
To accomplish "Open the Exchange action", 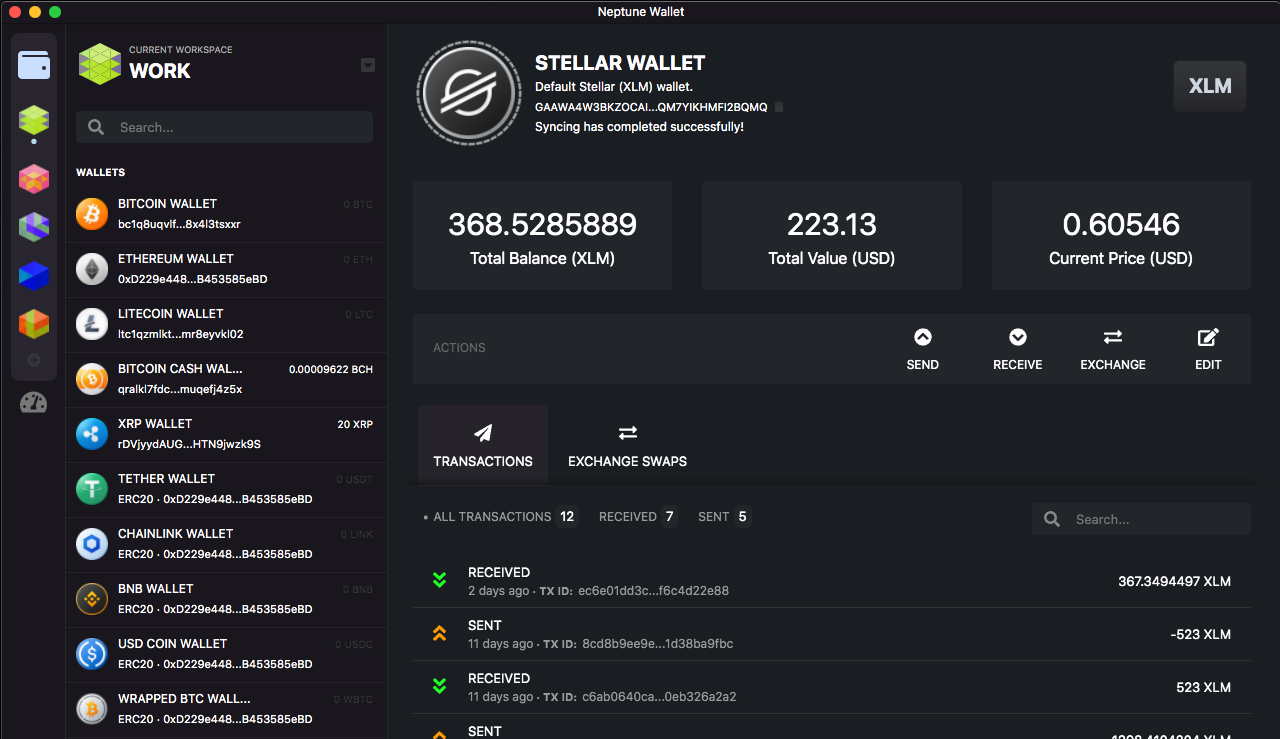I will tap(1113, 349).
